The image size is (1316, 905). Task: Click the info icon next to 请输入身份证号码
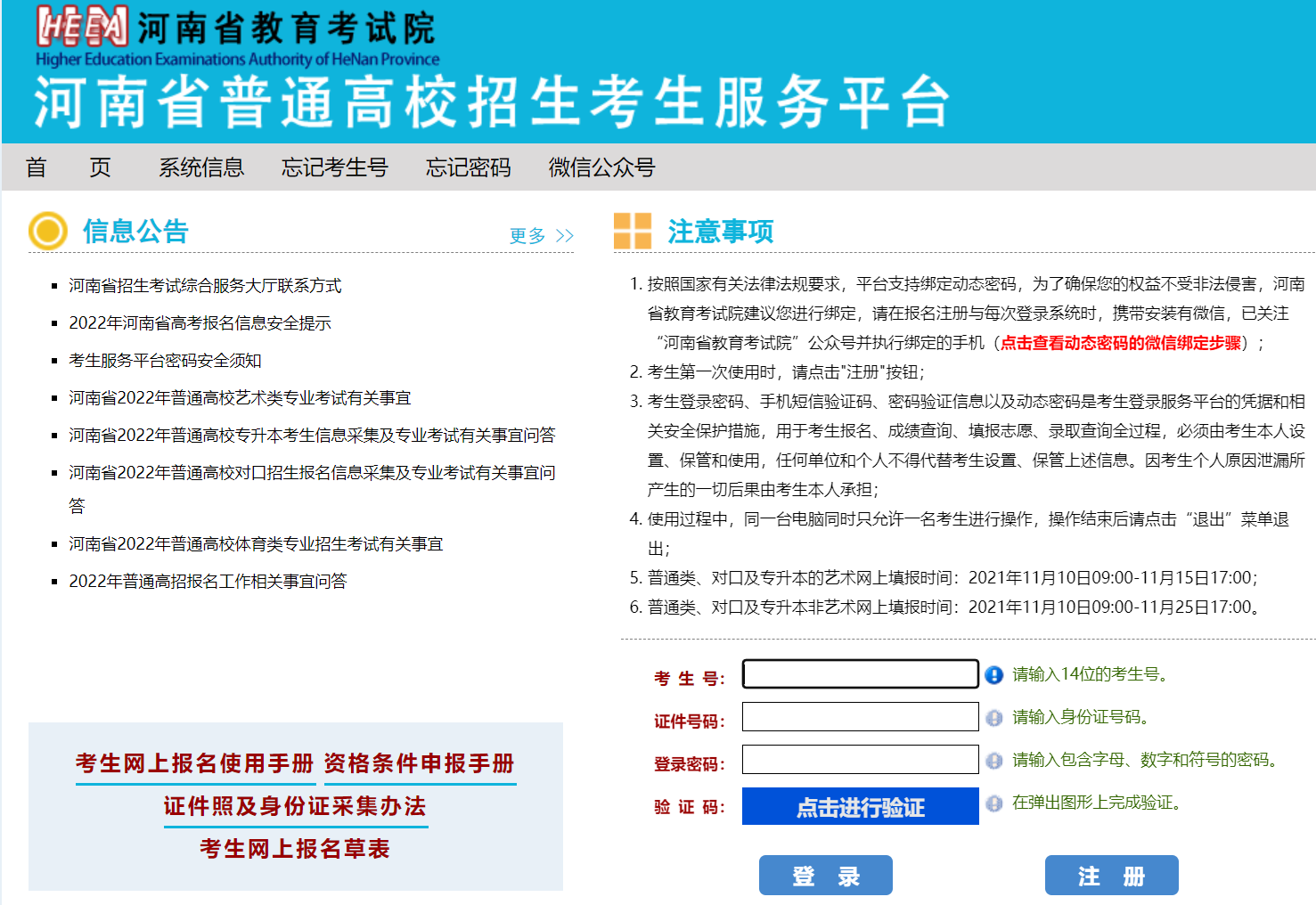994,718
